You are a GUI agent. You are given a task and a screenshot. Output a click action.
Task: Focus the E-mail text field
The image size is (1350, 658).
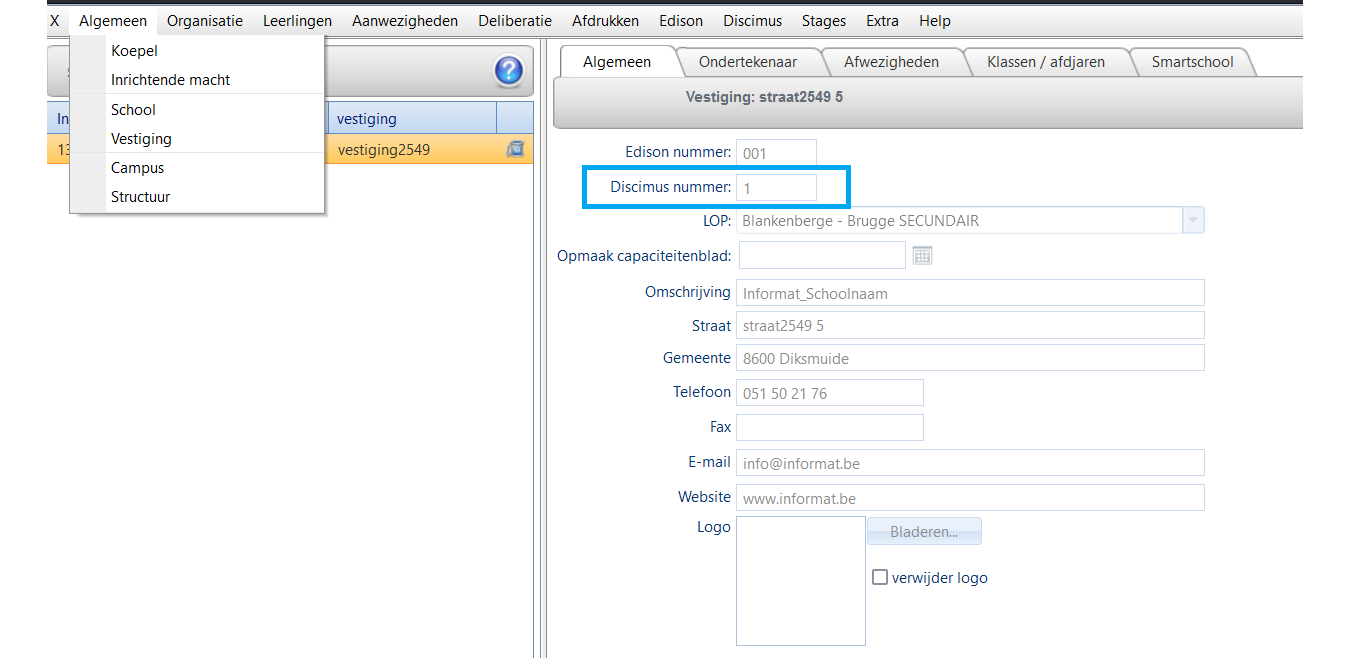tap(969, 463)
